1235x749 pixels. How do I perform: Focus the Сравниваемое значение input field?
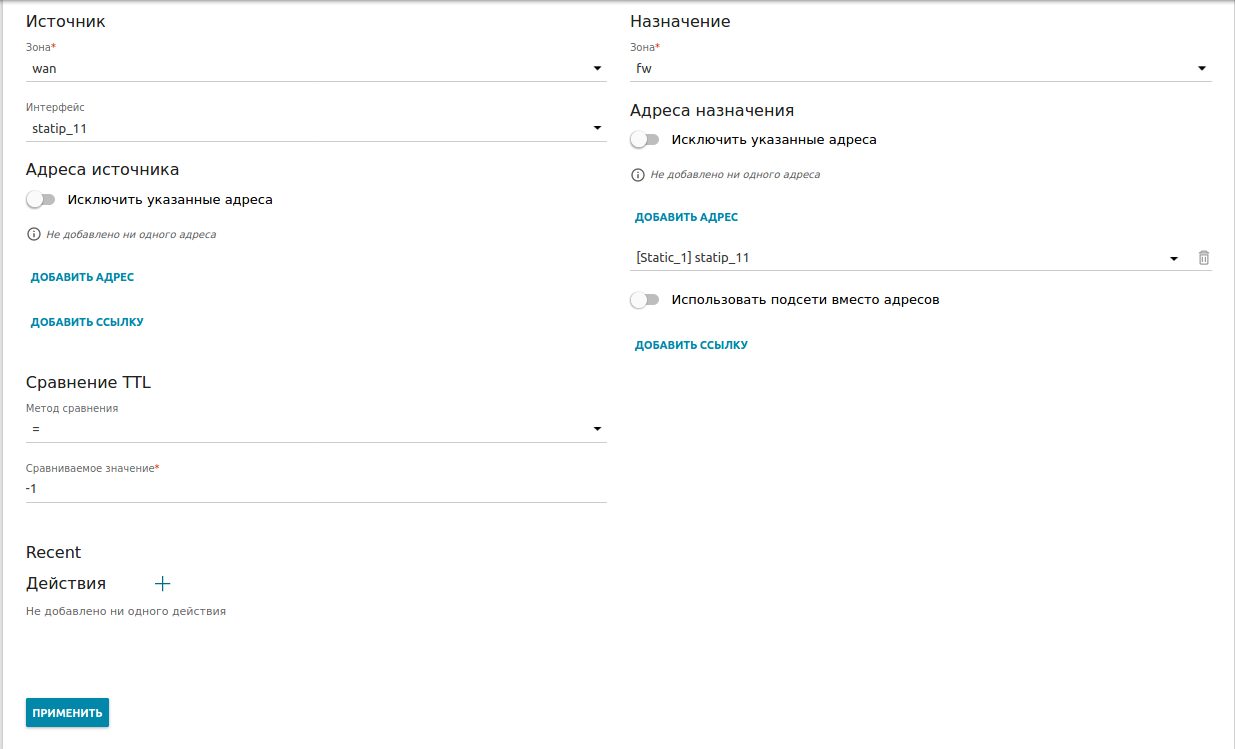[315, 489]
